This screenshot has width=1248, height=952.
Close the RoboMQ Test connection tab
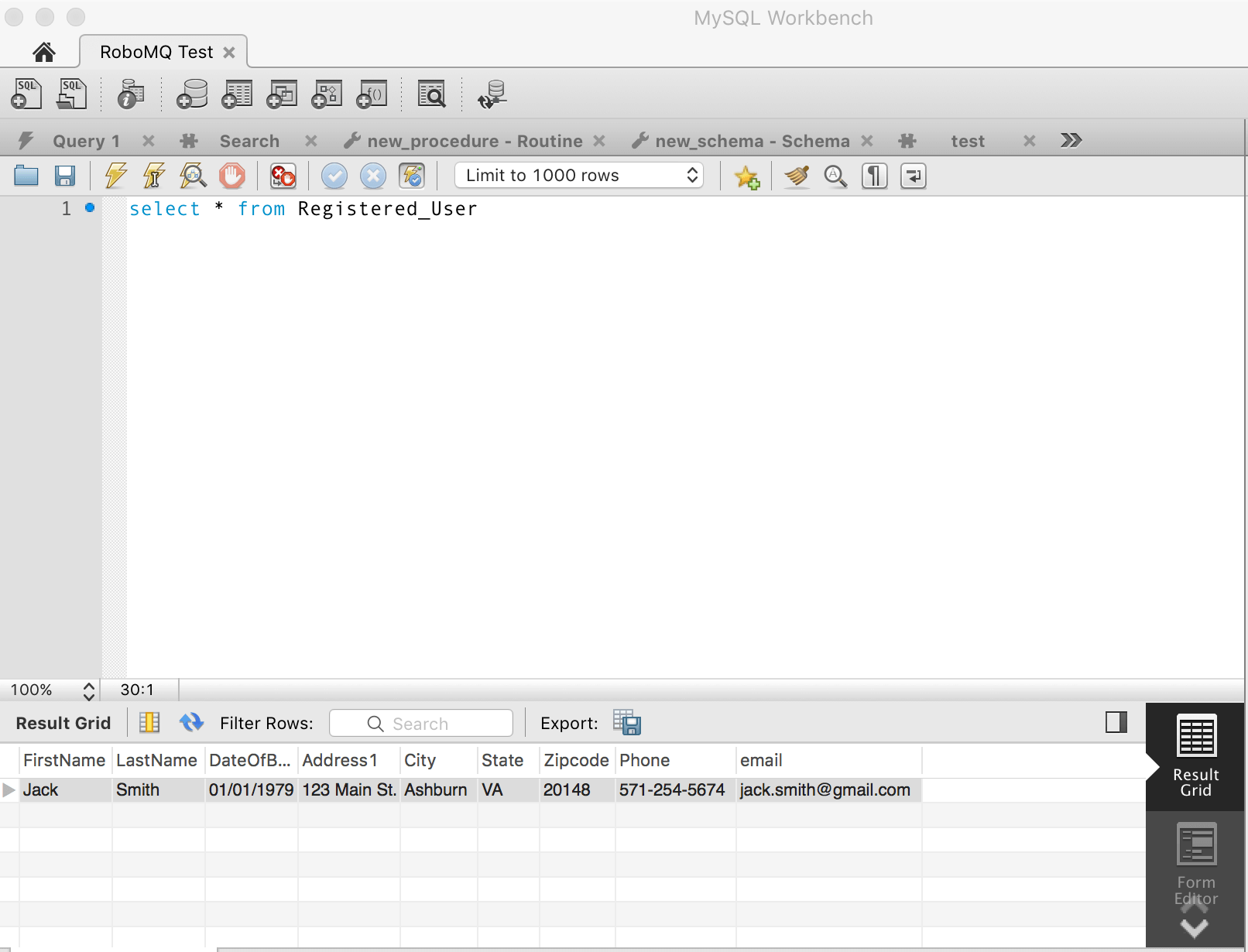(229, 52)
